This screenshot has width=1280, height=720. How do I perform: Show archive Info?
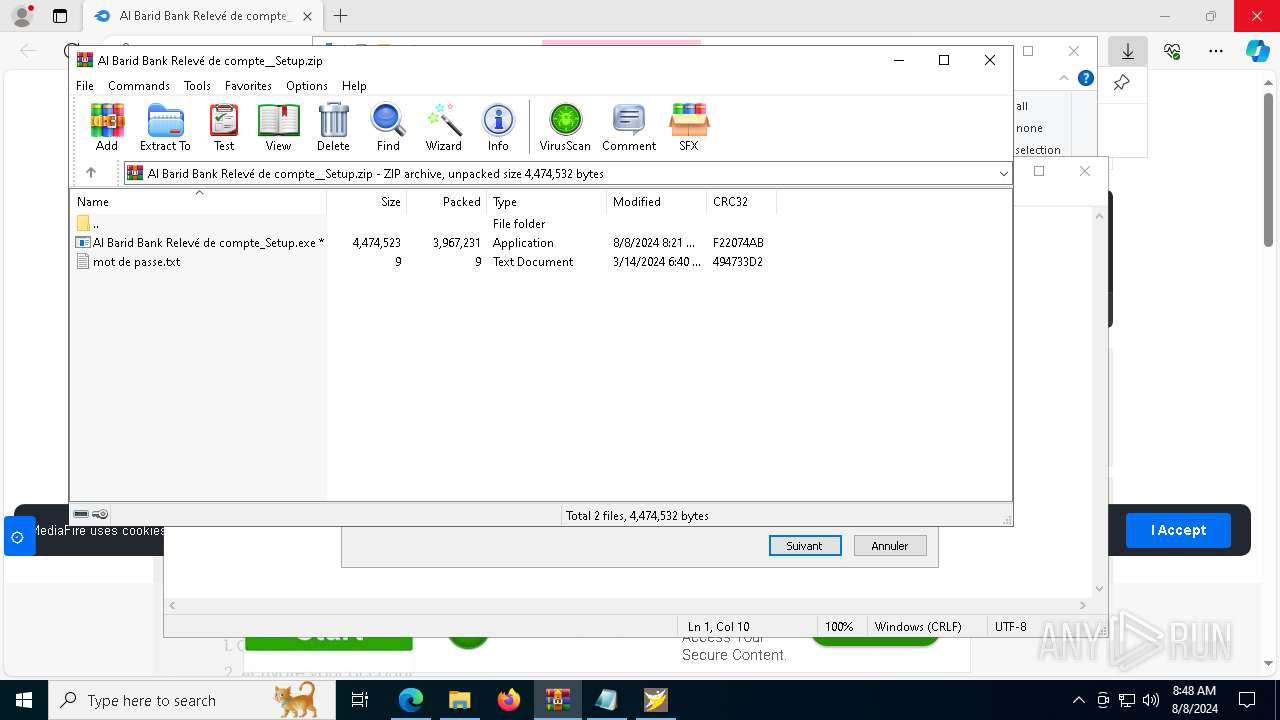(498, 126)
